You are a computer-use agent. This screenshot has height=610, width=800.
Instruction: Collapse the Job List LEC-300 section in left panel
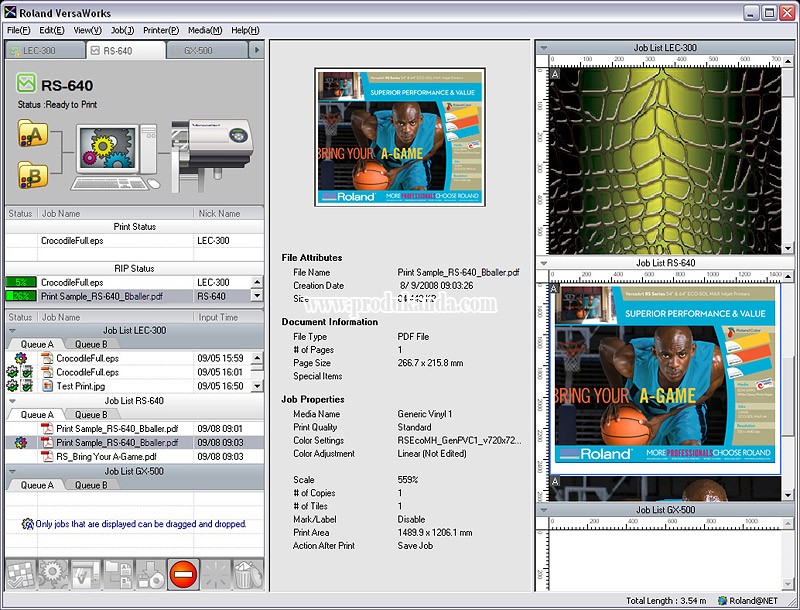(x=11, y=331)
